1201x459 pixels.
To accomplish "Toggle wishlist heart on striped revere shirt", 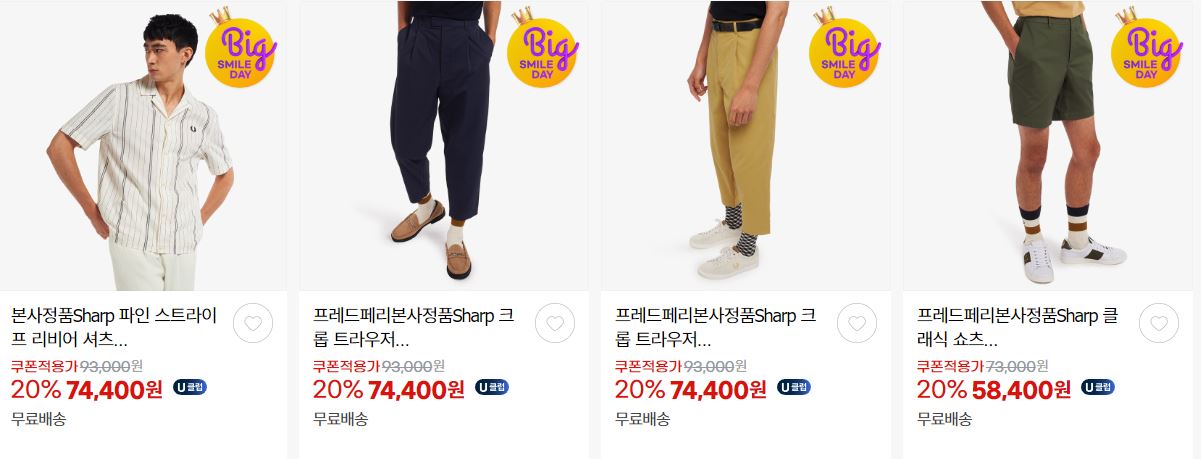I will point(253,323).
